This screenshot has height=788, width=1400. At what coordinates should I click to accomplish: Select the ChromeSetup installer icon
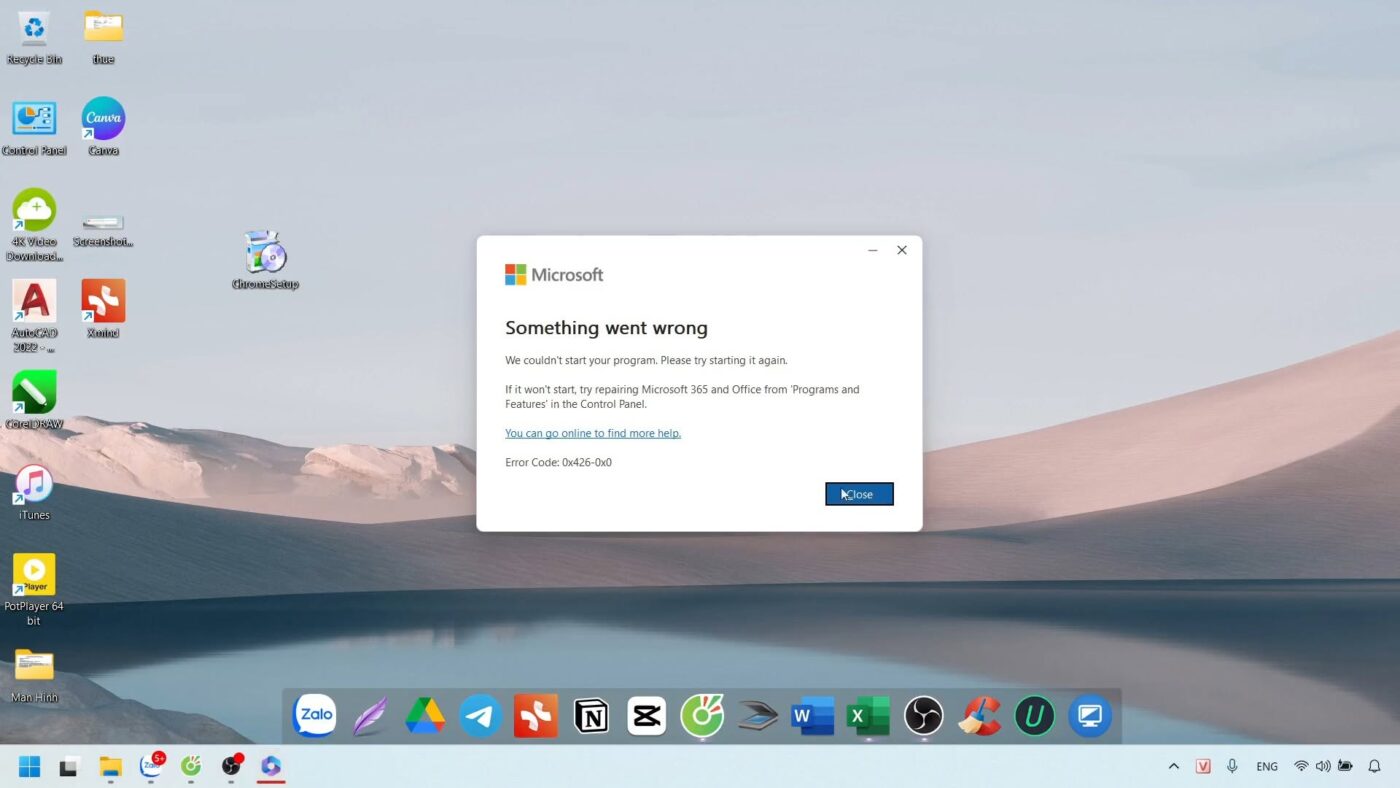[x=265, y=260]
